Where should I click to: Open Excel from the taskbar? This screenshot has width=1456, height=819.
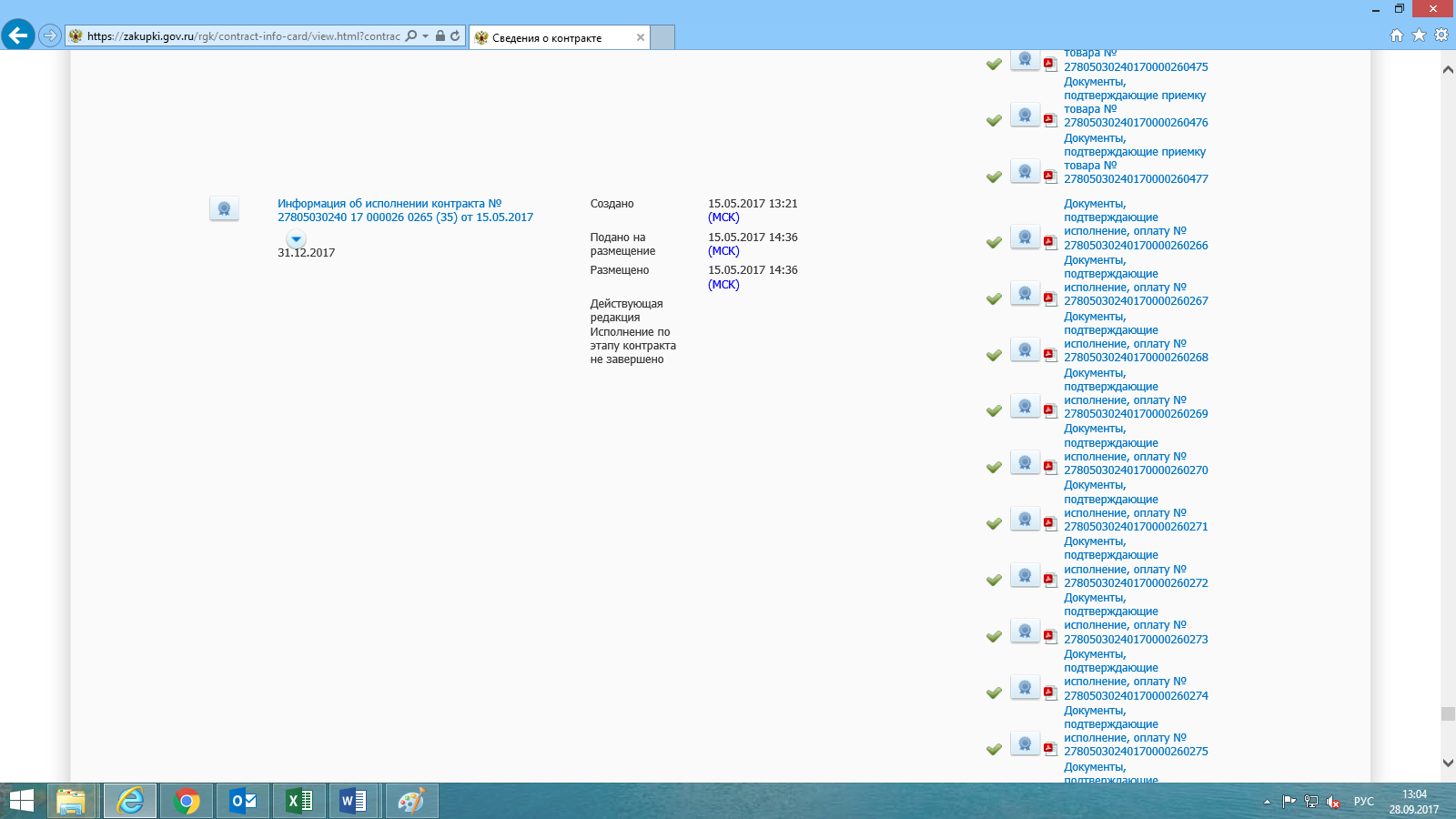298,801
